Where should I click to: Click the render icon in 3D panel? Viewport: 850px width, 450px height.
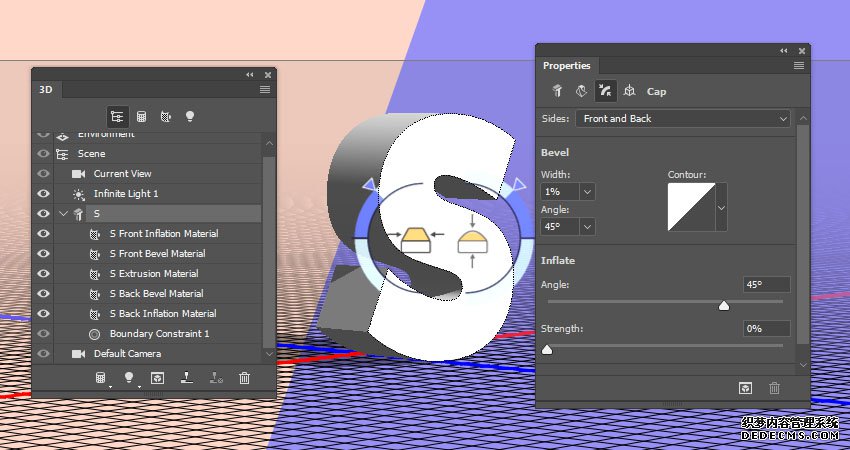pos(157,378)
